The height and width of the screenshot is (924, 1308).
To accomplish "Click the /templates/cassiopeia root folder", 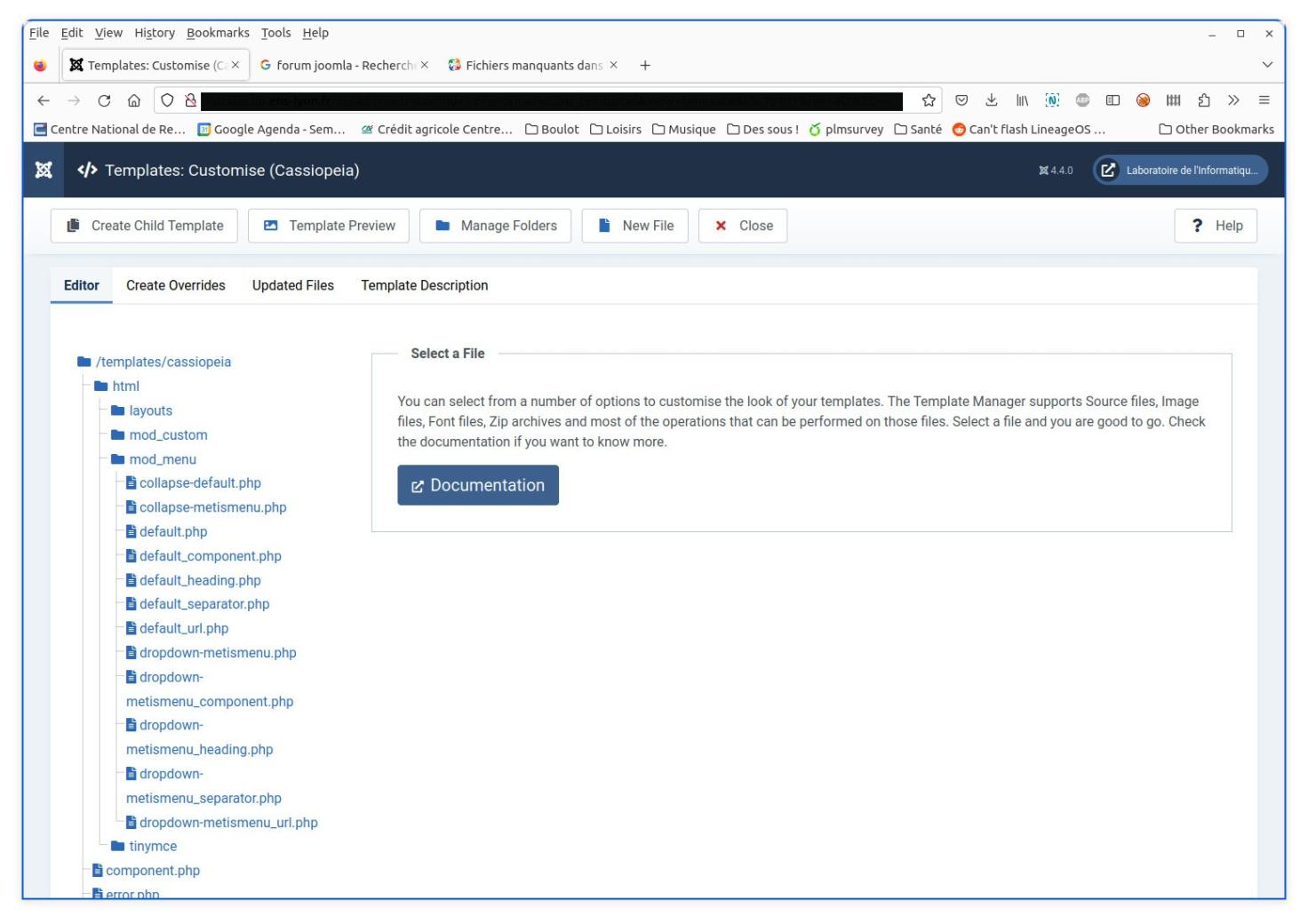I will (154, 362).
